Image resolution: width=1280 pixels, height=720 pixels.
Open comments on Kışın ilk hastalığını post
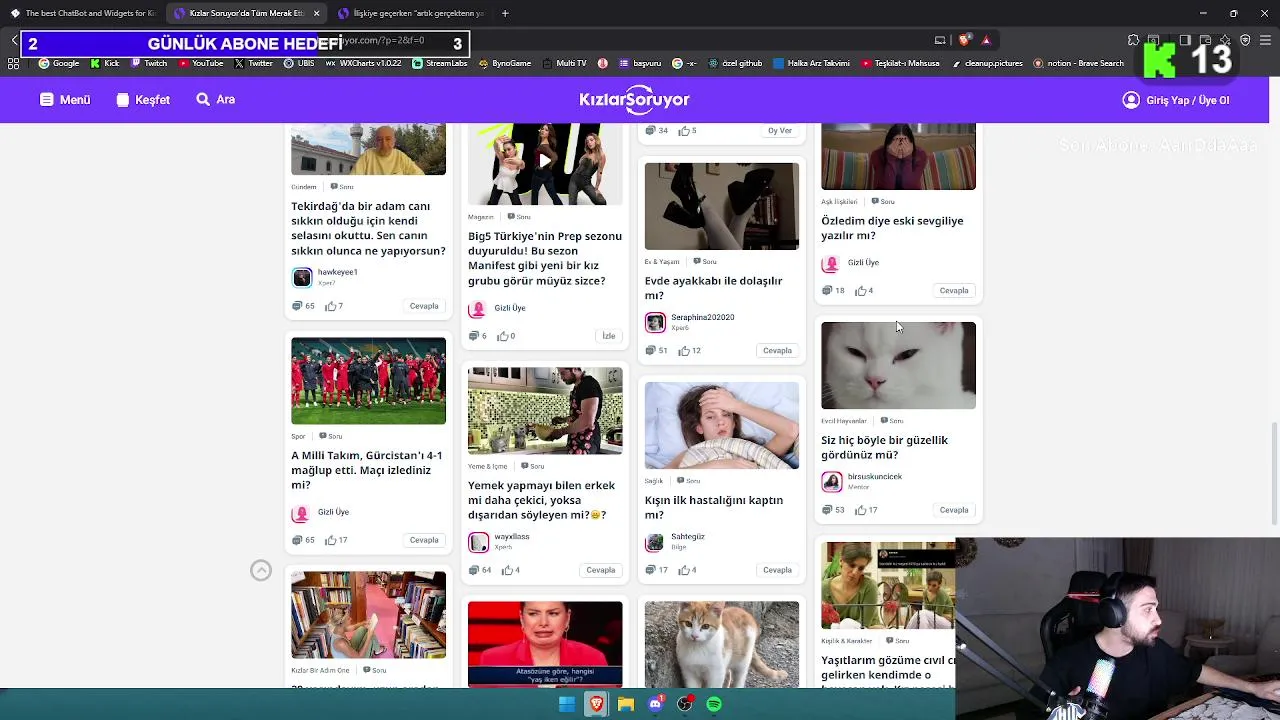tap(657, 570)
